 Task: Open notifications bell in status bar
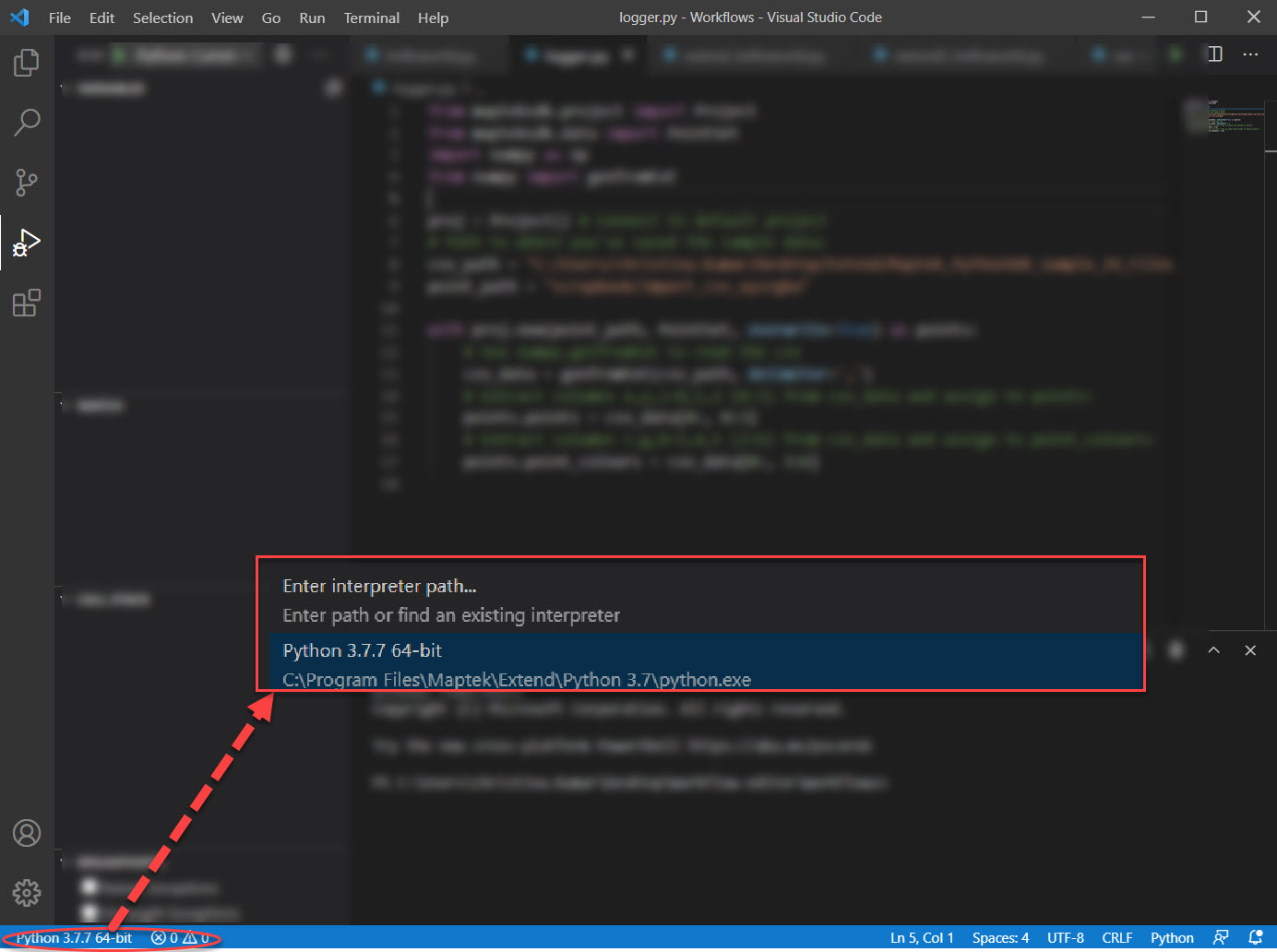tap(1256, 937)
